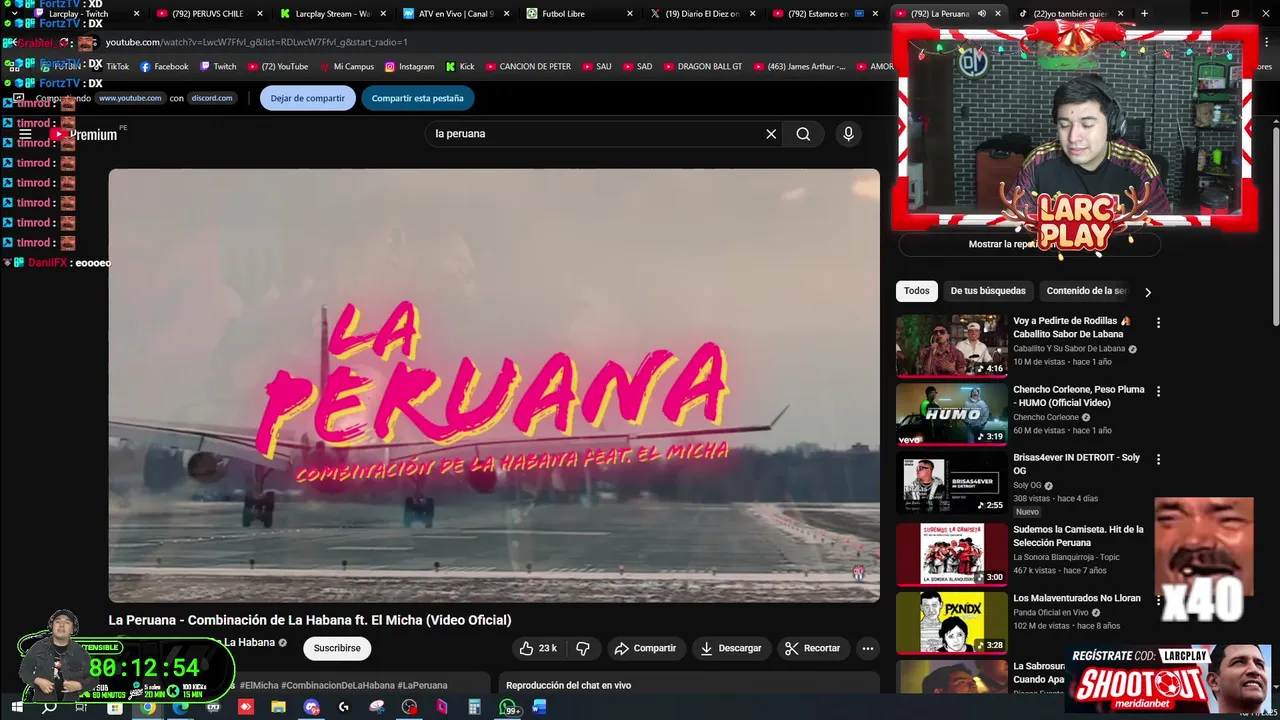Start voice search with microphone icon
Viewport: 1280px width, 720px height.
[x=848, y=134]
